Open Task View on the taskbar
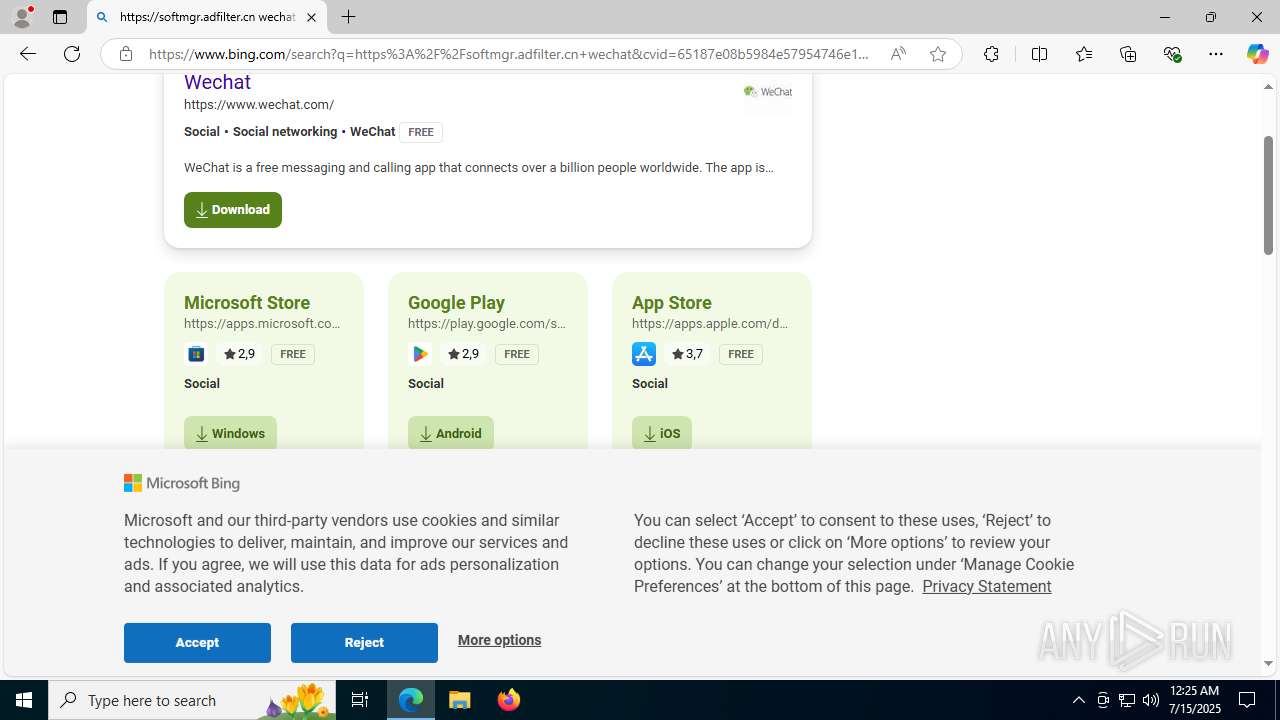 coord(360,700)
